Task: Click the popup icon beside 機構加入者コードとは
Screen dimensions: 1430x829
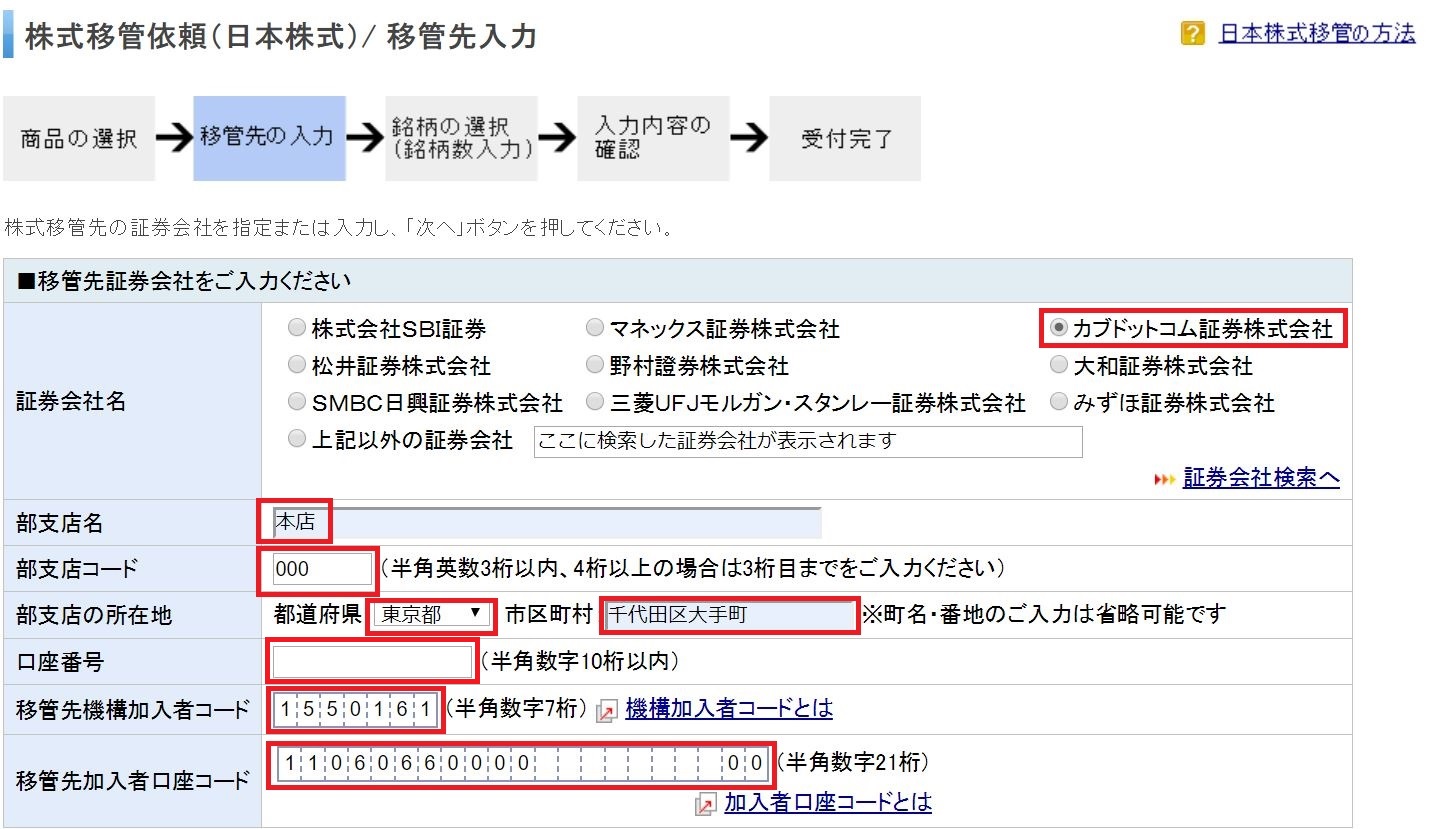Action: pyautogui.click(x=607, y=711)
